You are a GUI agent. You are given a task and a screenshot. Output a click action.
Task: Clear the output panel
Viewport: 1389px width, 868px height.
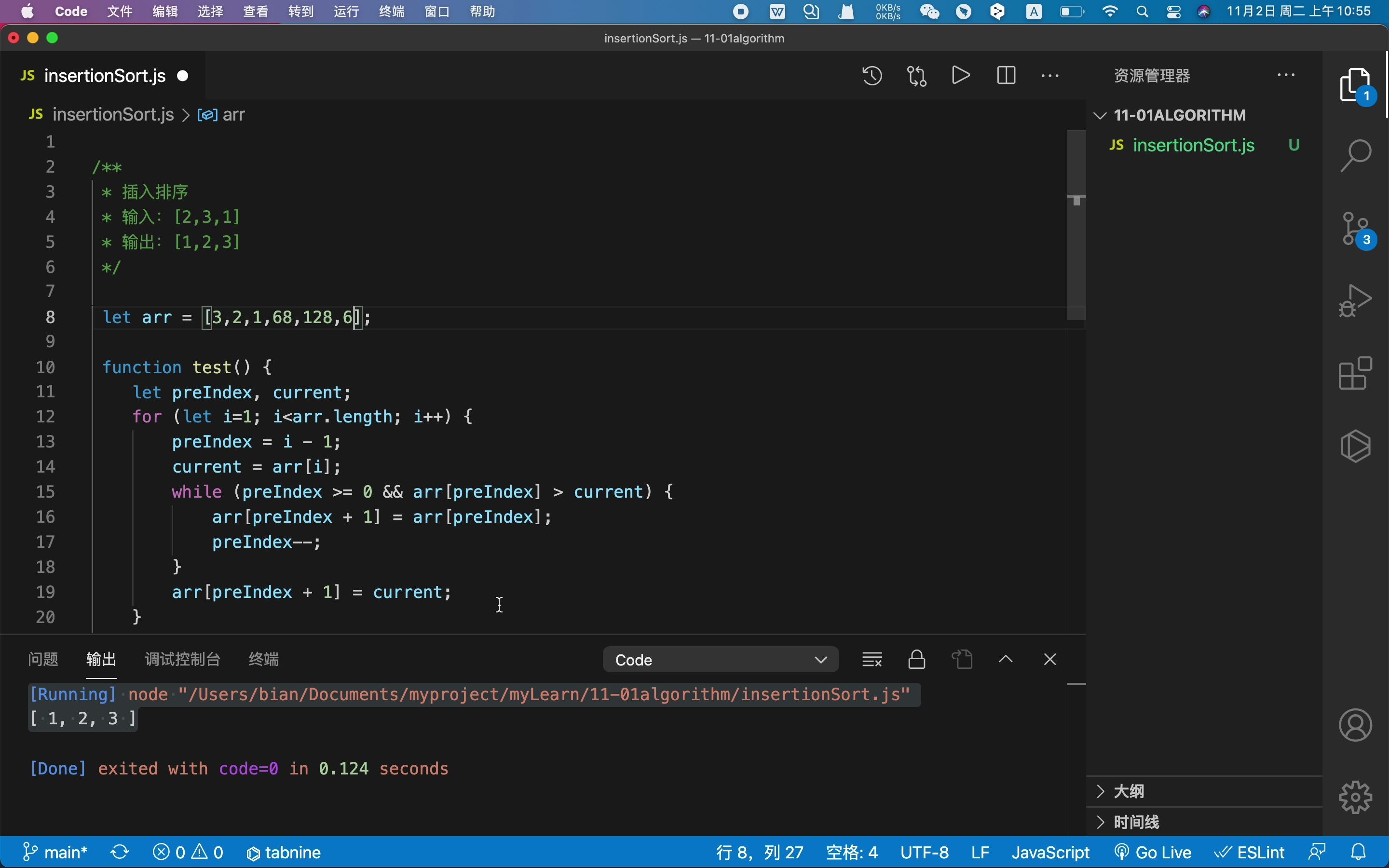(872, 659)
